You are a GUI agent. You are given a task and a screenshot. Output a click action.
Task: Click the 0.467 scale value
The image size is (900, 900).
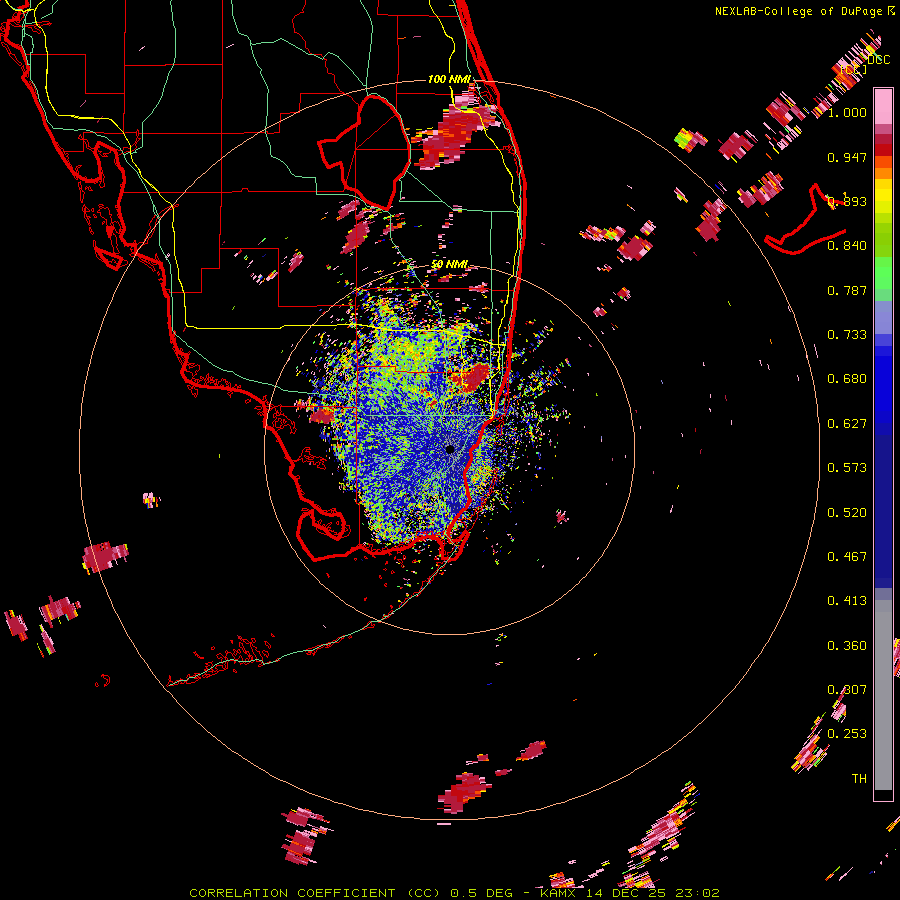[847, 557]
